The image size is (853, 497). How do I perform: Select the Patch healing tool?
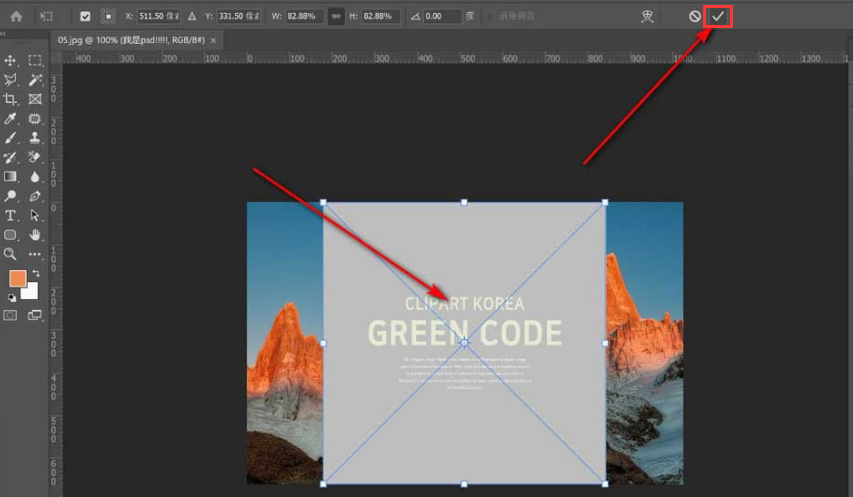[x=35, y=119]
